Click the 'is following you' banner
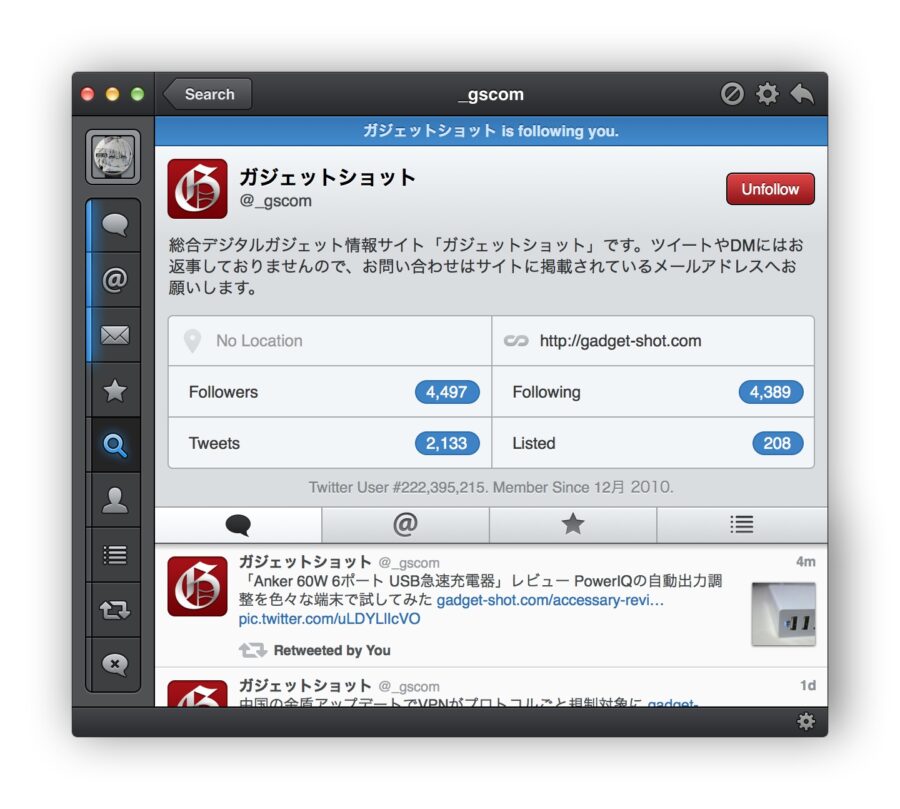 [491, 131]
